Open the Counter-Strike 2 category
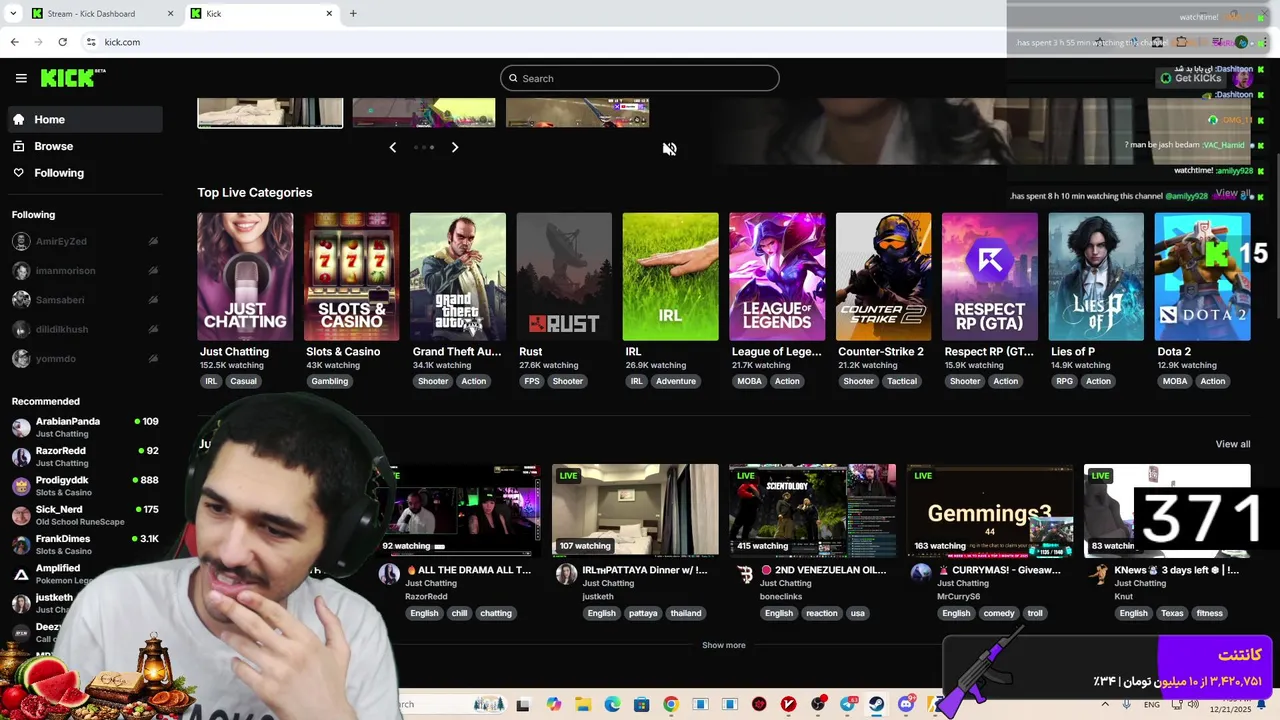 [x=883, y=277]
